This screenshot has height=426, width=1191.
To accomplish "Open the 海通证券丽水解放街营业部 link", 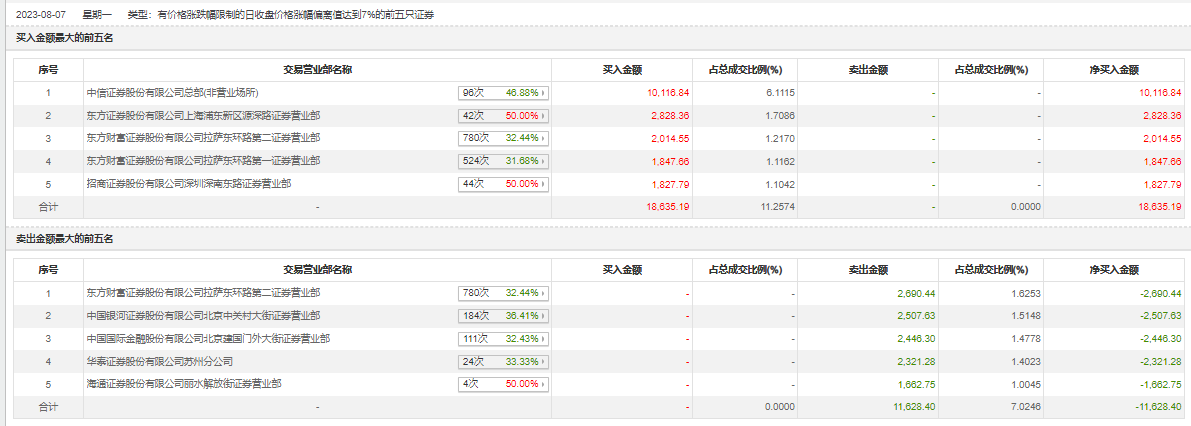I will [x=184, y=383].
